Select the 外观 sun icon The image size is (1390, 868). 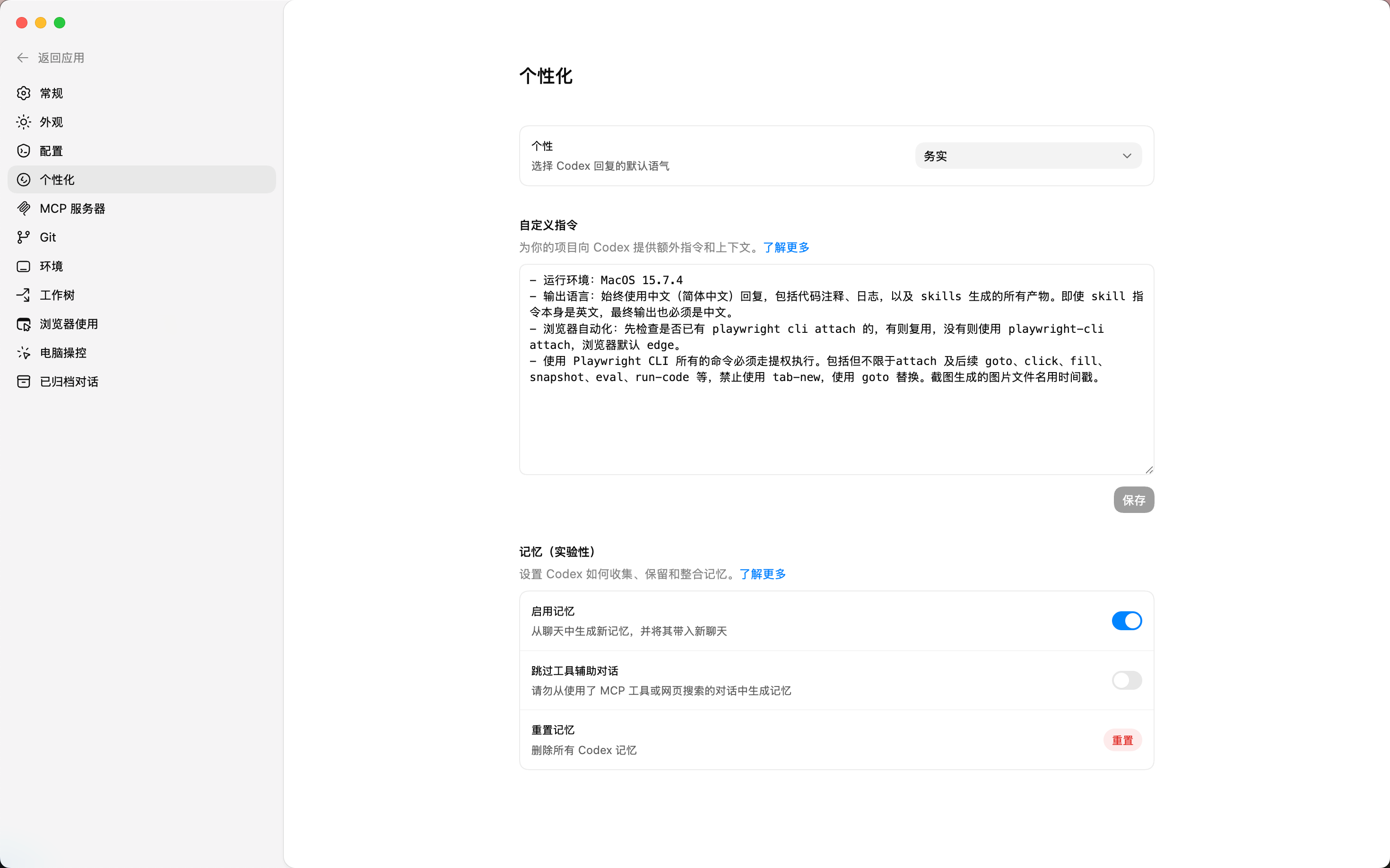coord(24,122)
